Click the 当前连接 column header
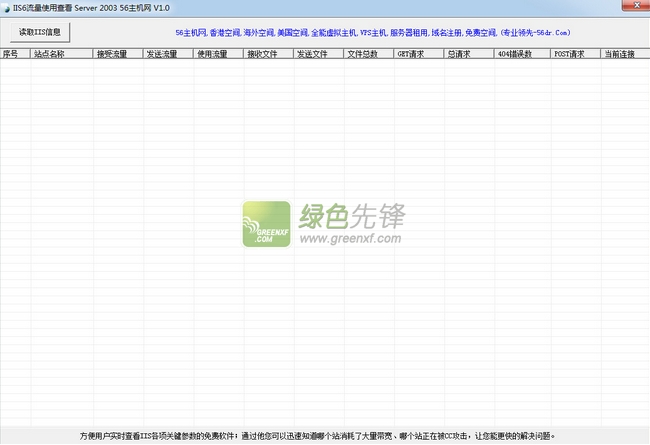The width and height of the screenshot is (650, 445). pyautogui.click(x=626, y=54)
